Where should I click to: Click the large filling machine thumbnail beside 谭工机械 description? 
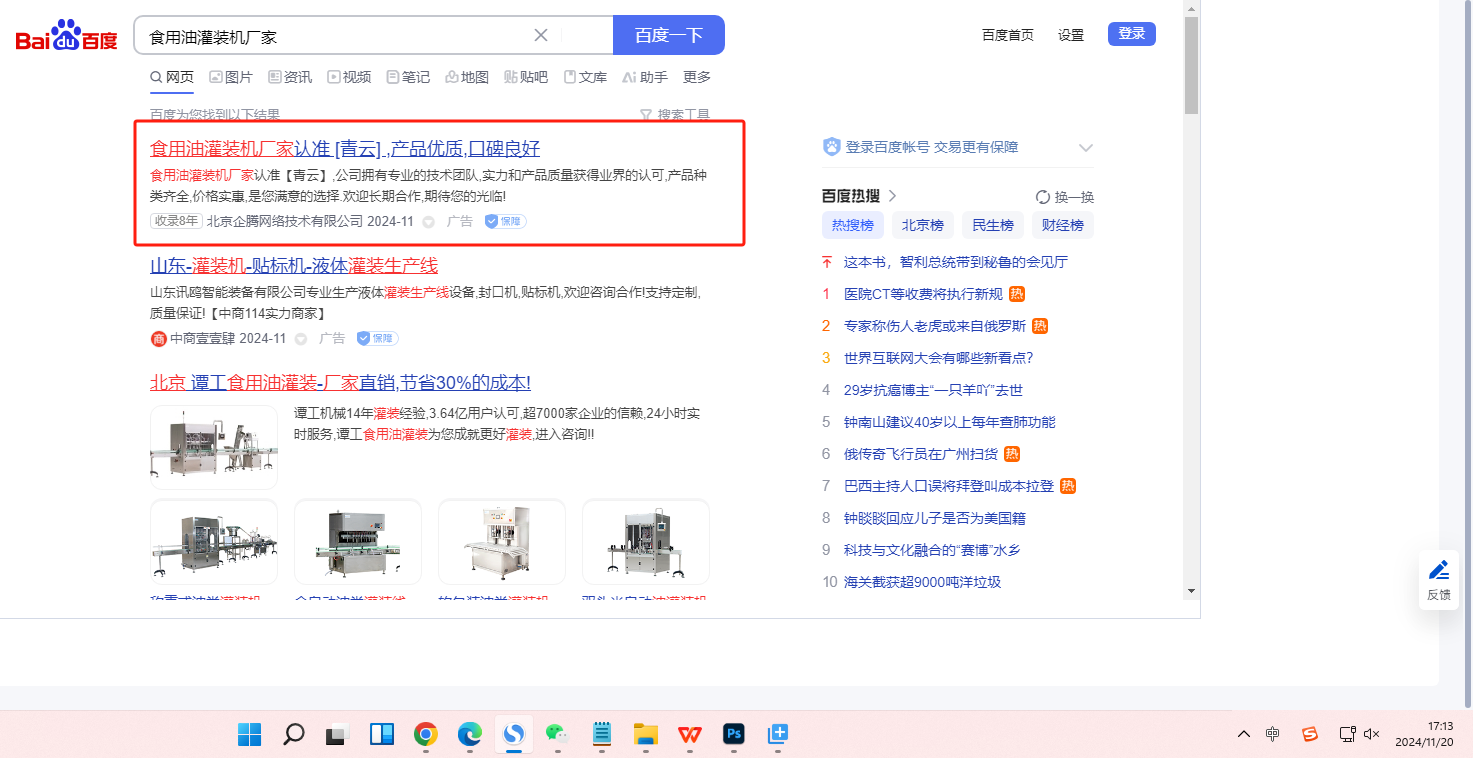pyautogui.click(x=214, y=447)
